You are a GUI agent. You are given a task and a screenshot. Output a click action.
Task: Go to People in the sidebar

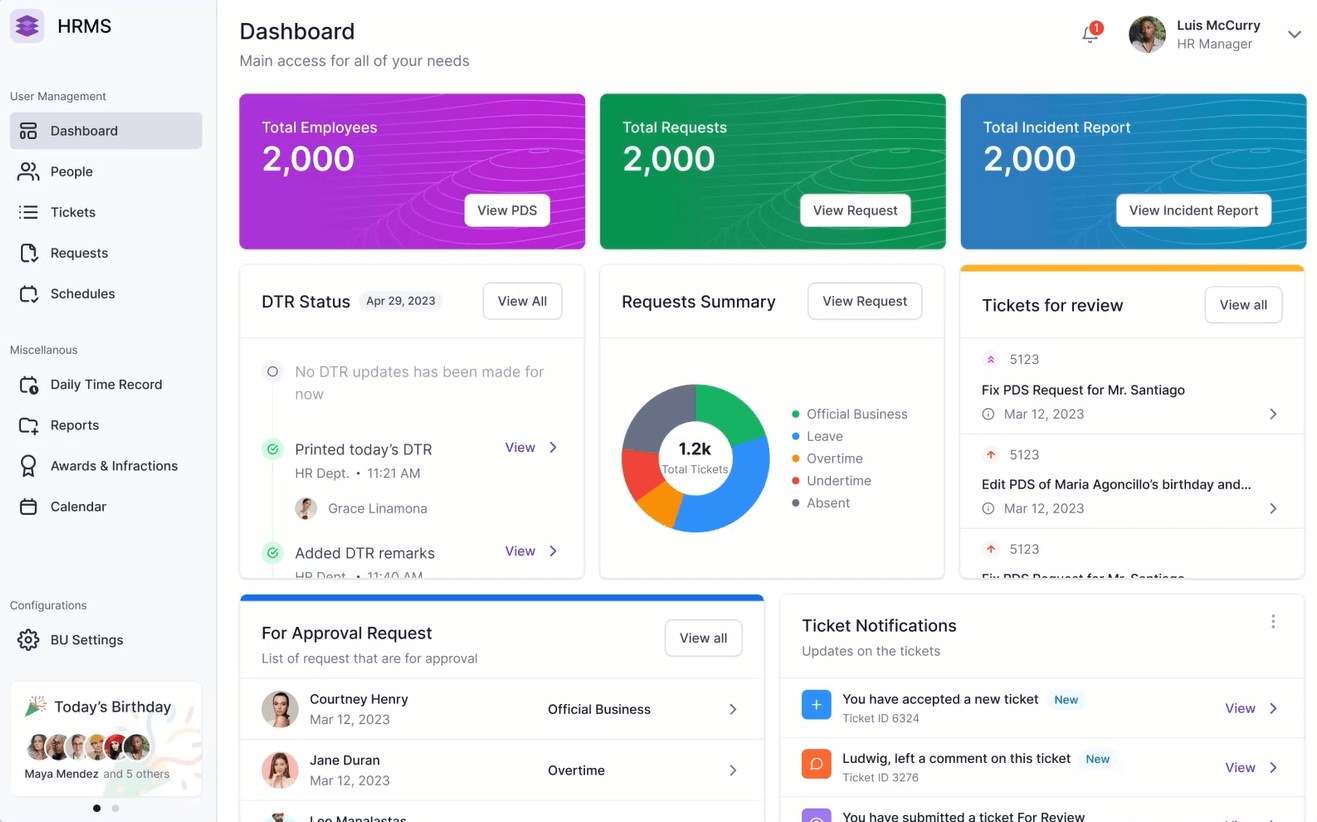(x=72, y=172)
